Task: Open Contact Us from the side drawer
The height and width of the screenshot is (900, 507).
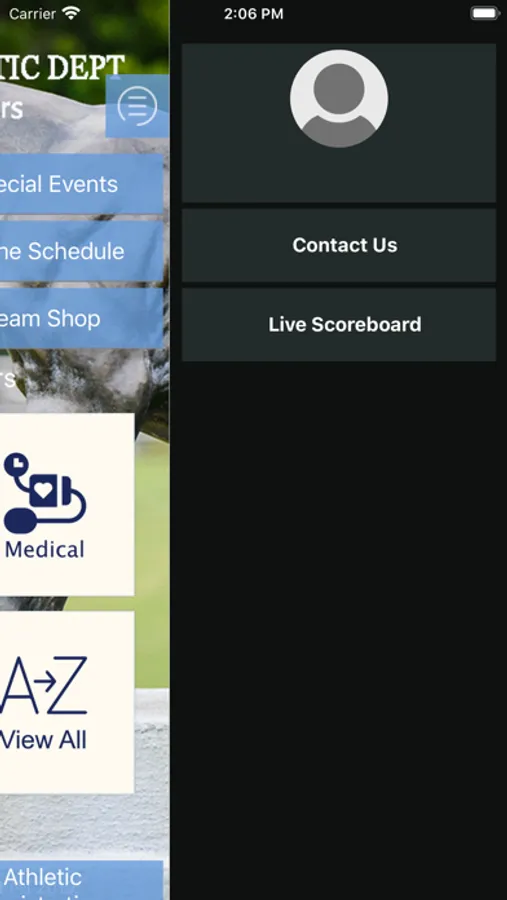Action: (x=339, y=245)
